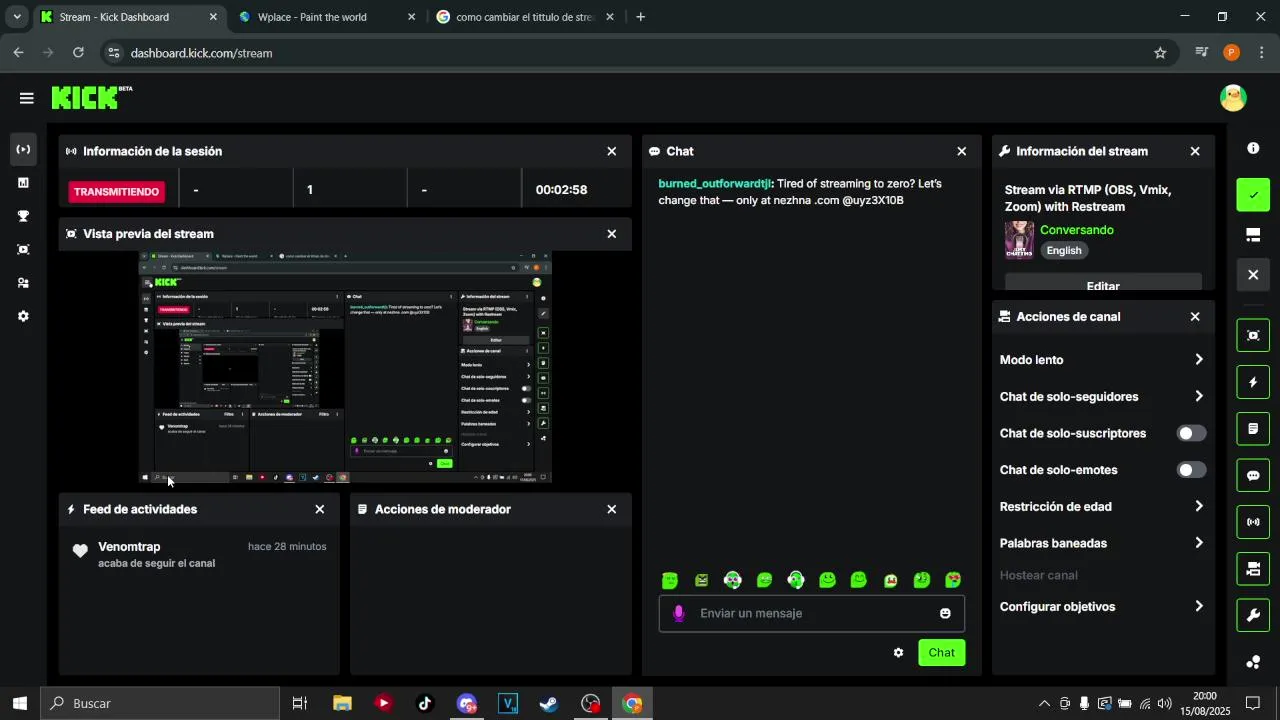Toggle Chat de solo-emotes switch

[x=1191, y=470]
